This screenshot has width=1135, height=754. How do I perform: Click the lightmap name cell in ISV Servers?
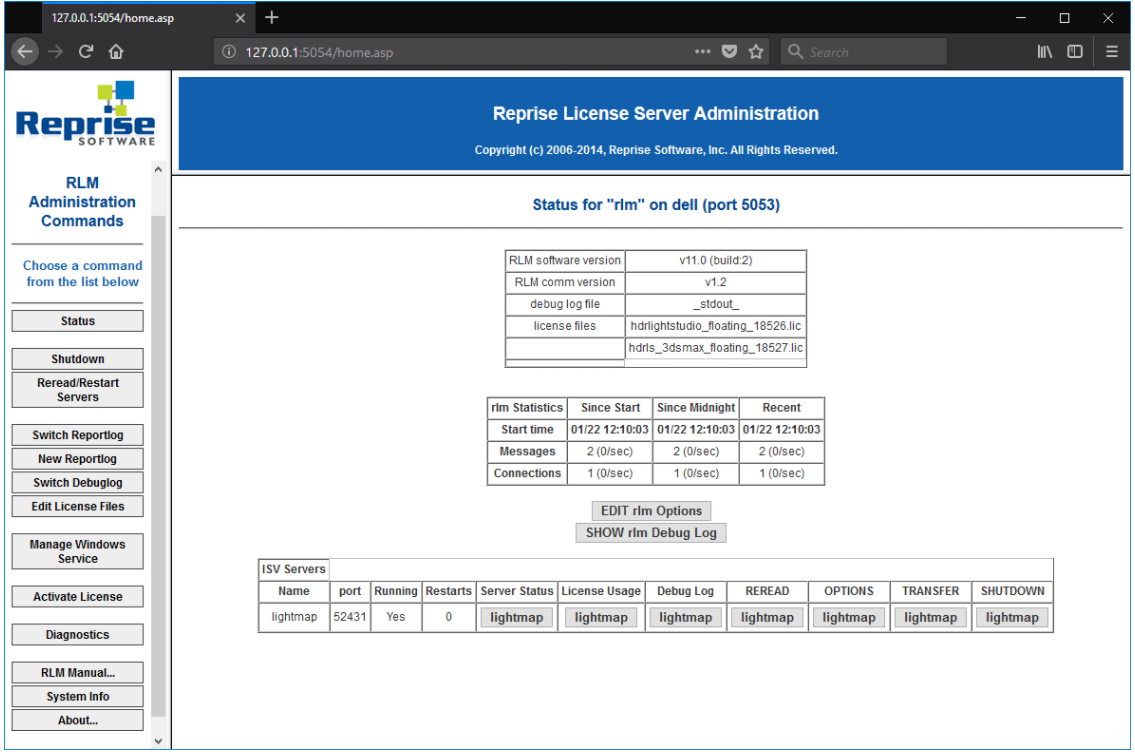point(294,617)
